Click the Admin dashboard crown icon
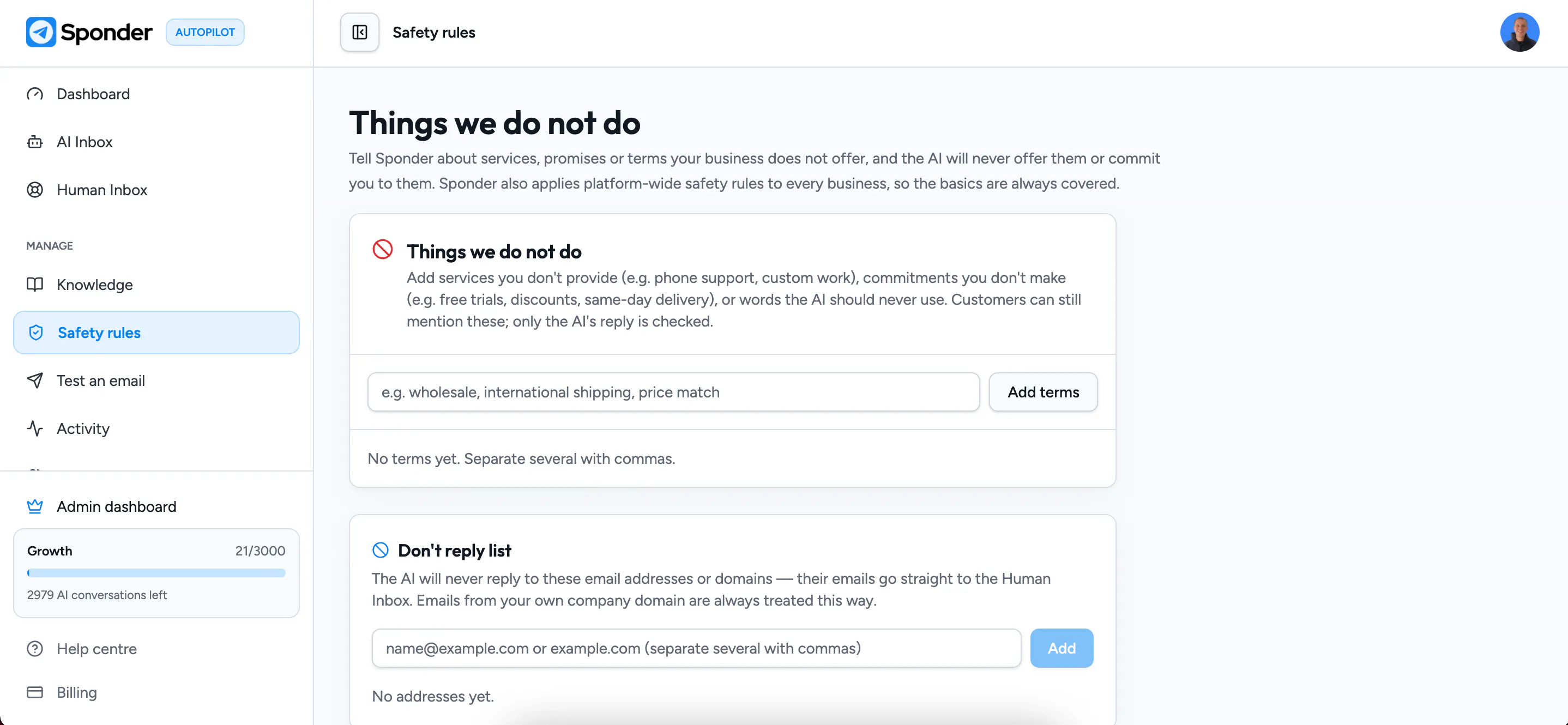 (35, 506)
